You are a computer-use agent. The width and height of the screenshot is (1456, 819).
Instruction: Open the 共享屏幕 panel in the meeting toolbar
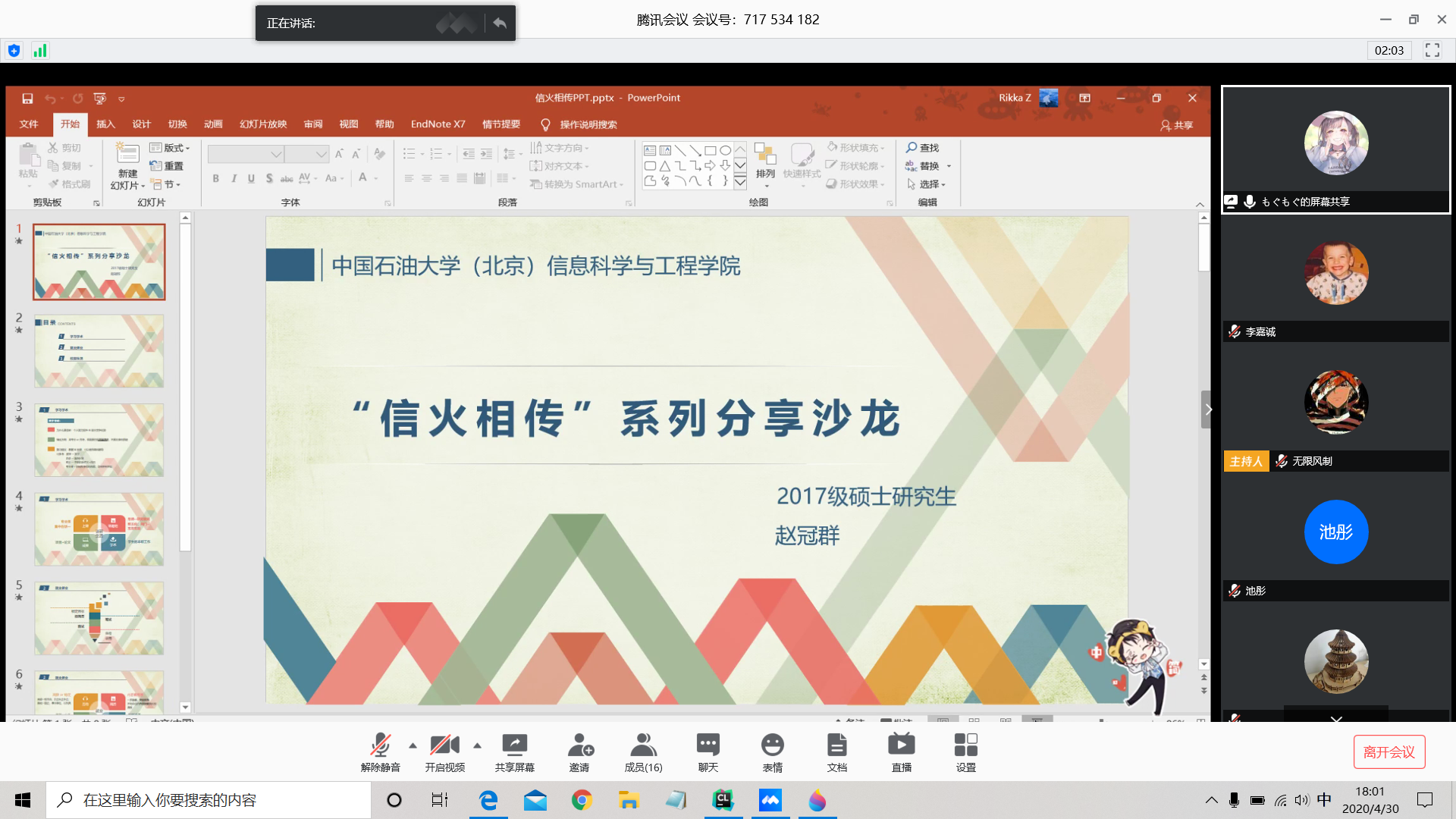tap(514, 751)
